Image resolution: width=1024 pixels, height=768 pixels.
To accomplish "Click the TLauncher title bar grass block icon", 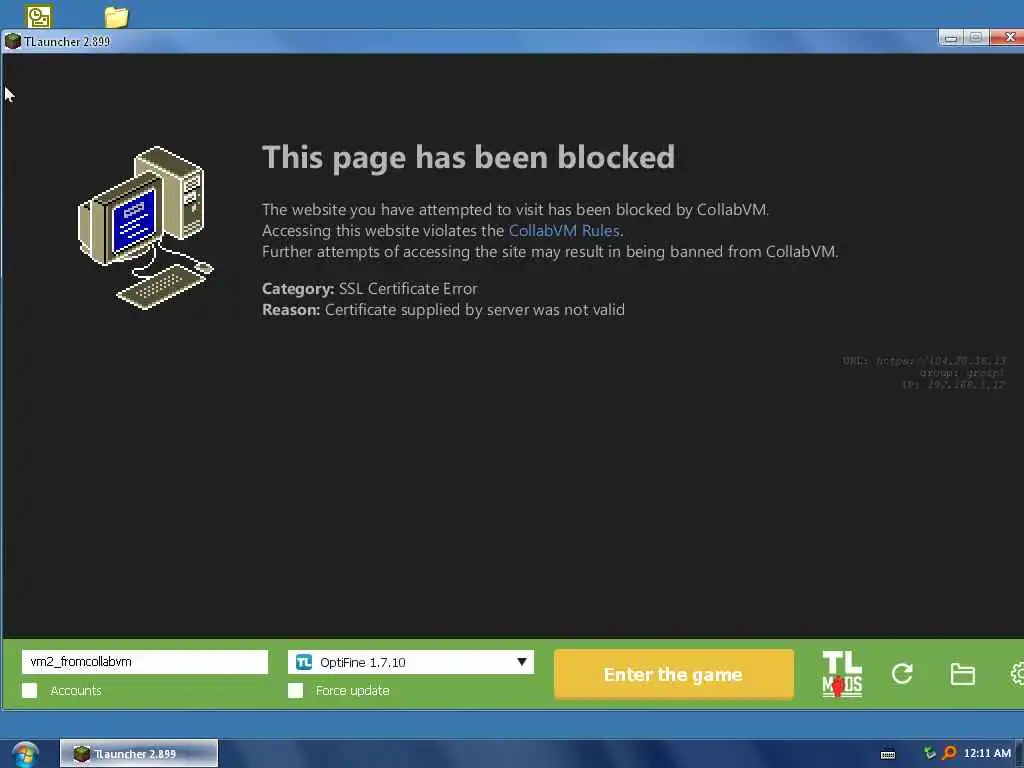I will coord(12,41).
